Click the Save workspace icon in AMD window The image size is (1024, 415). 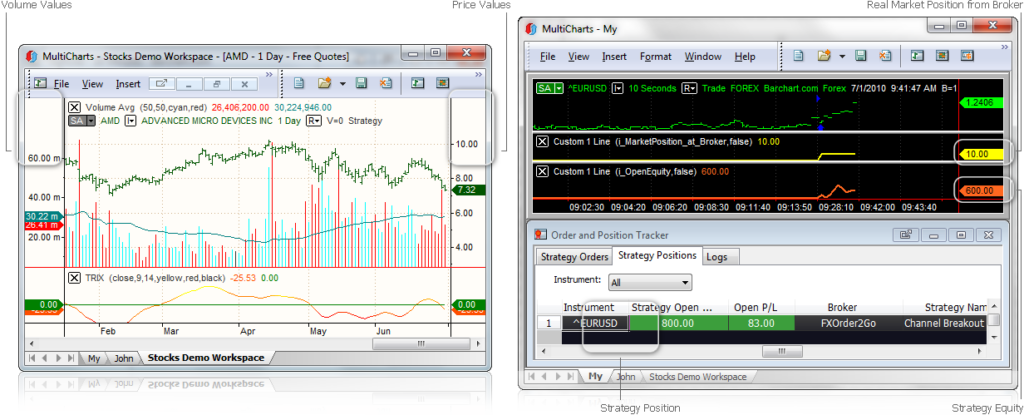tap(362, 84)
